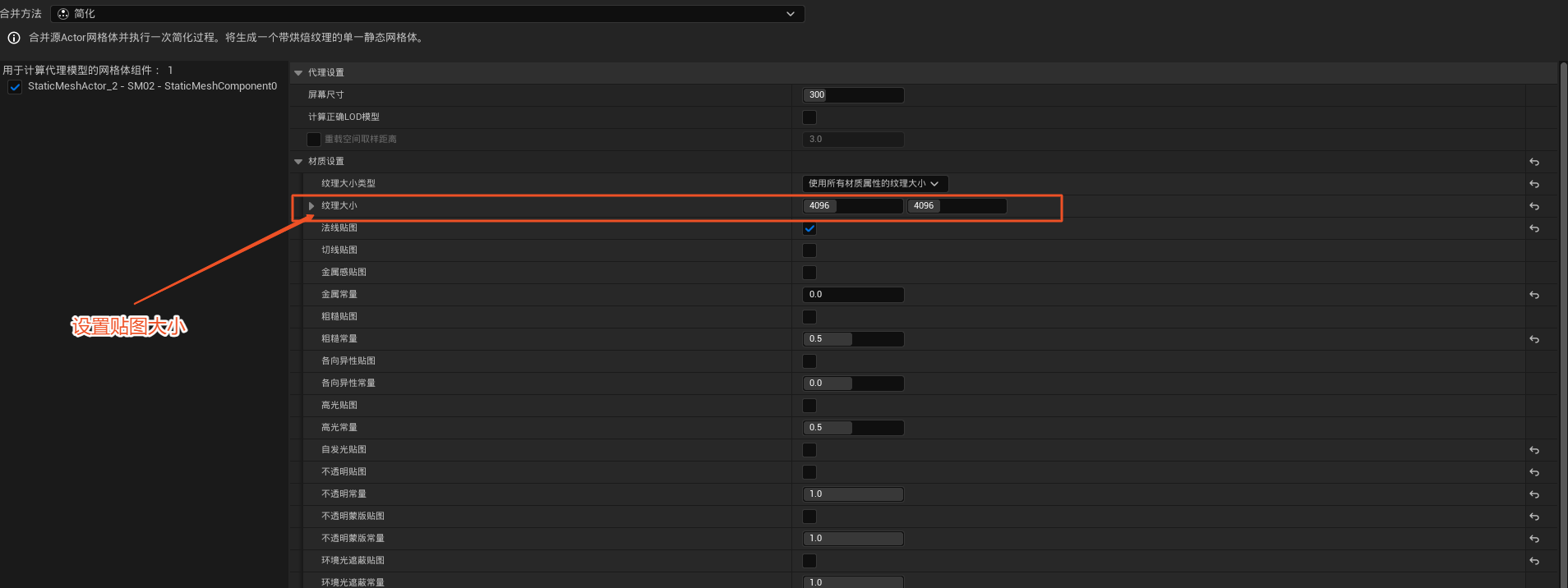Reset 不透明蒙版常量 to default value
This screenshot has height=588, width=1568.
(x=1534, y=539)
